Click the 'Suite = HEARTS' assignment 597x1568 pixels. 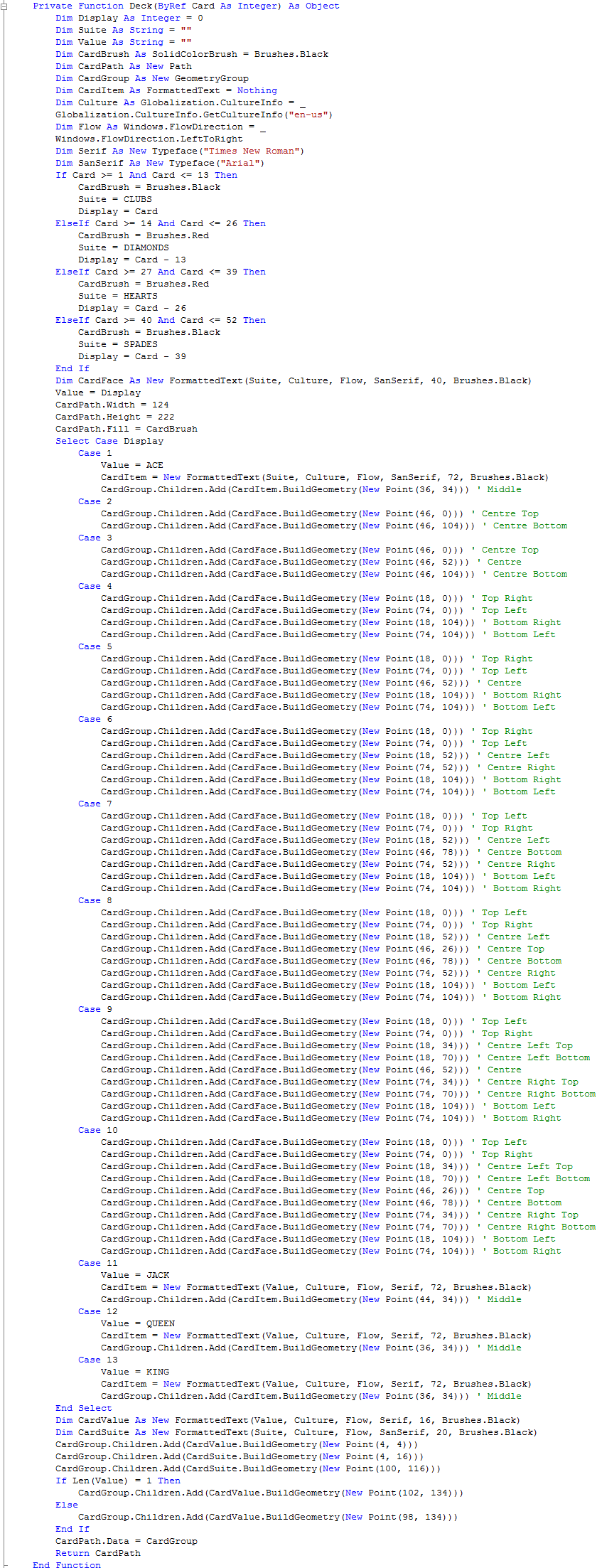[118, 296]
